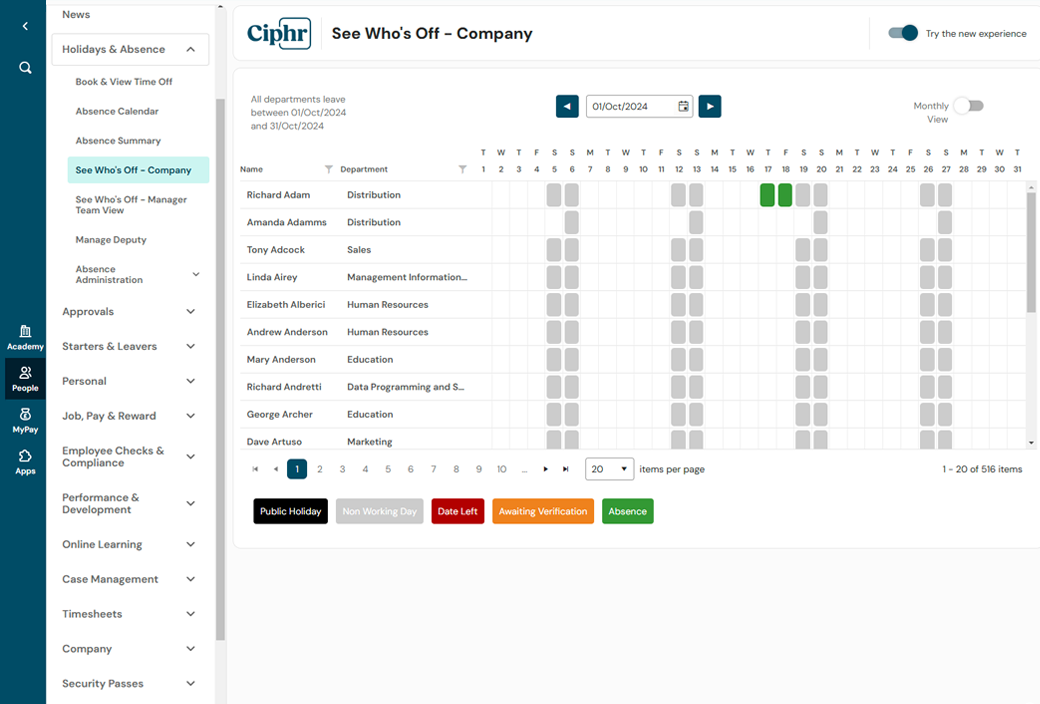1040x704 pixels.
Task: Open the search icon in sidebar
Action: coord(24,69)
